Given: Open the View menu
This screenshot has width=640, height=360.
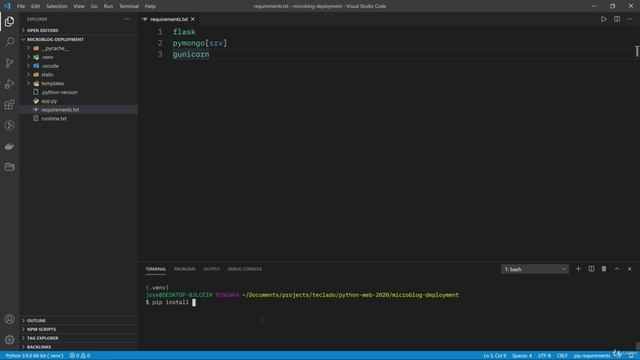Looking at the screenshot, I should pos(79,6).
